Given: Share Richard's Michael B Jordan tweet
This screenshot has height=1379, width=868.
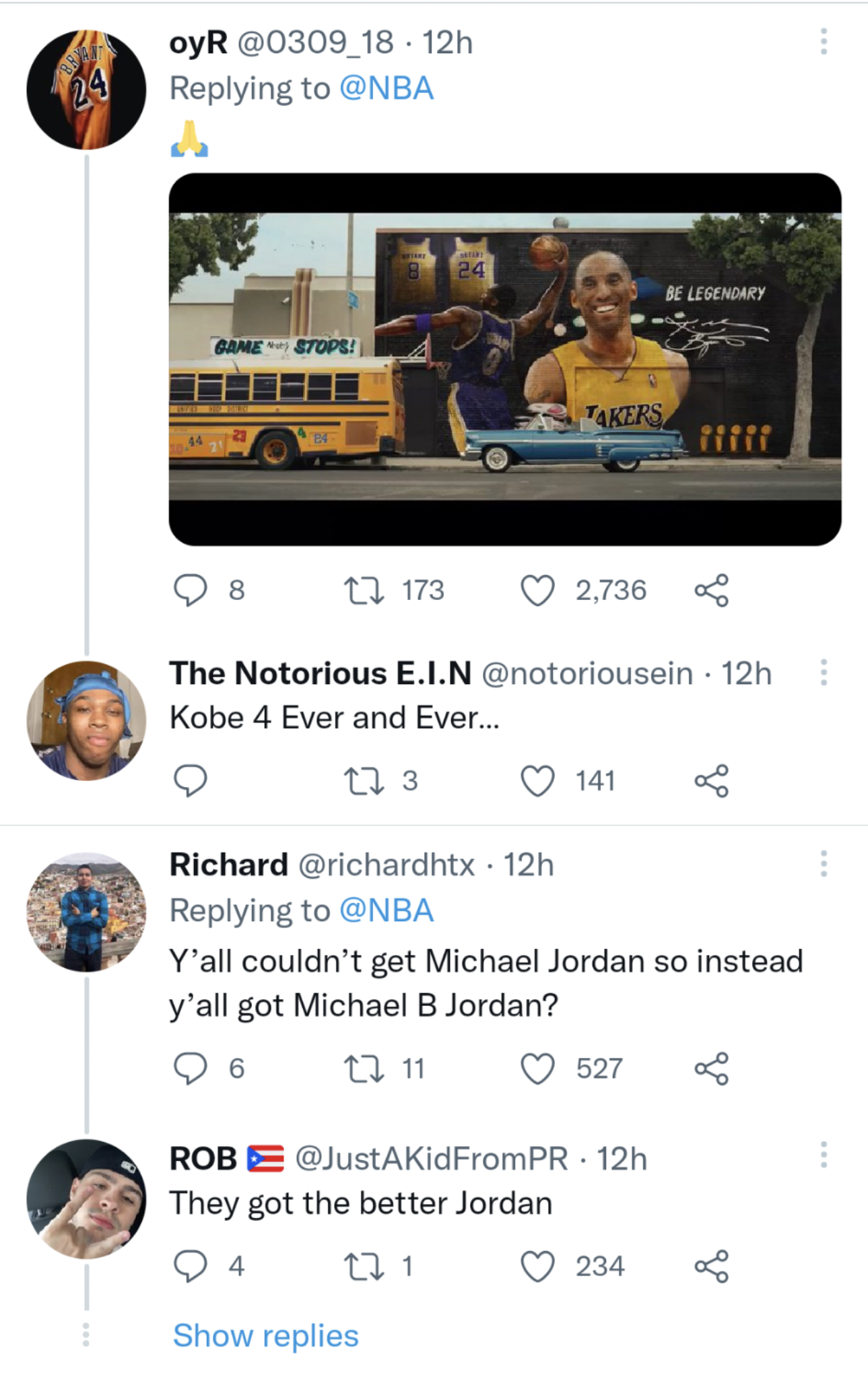Looking at the screenshot, I should [711, 1069].
